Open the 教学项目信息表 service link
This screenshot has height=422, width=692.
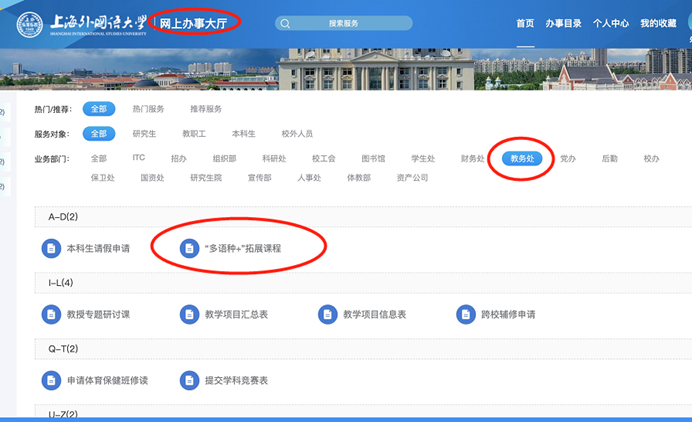pyautogui.click(x=375, y=315)
